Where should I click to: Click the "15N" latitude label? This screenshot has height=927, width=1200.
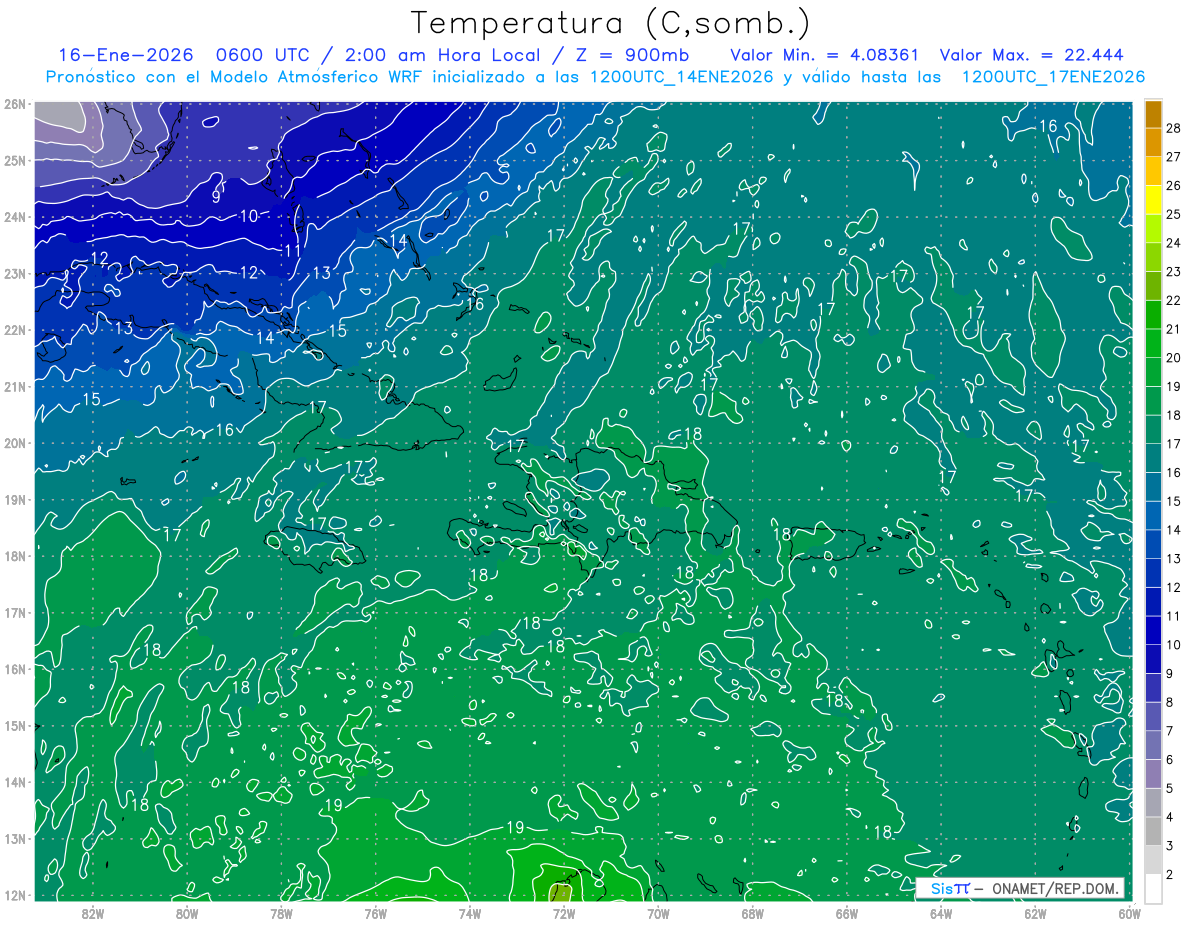tap(15, 725)
